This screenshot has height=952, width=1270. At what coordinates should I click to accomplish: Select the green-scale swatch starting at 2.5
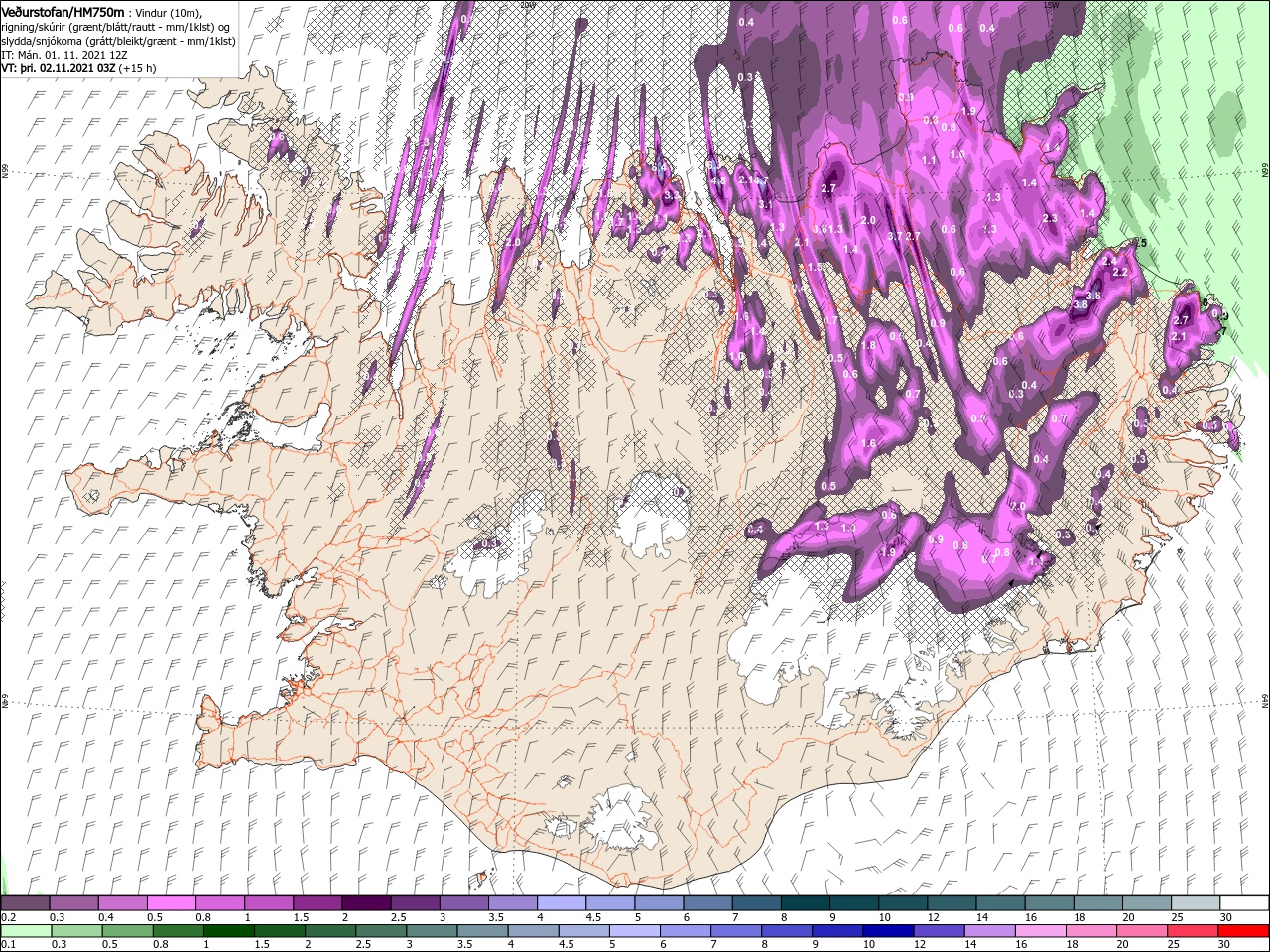(381, 931)
